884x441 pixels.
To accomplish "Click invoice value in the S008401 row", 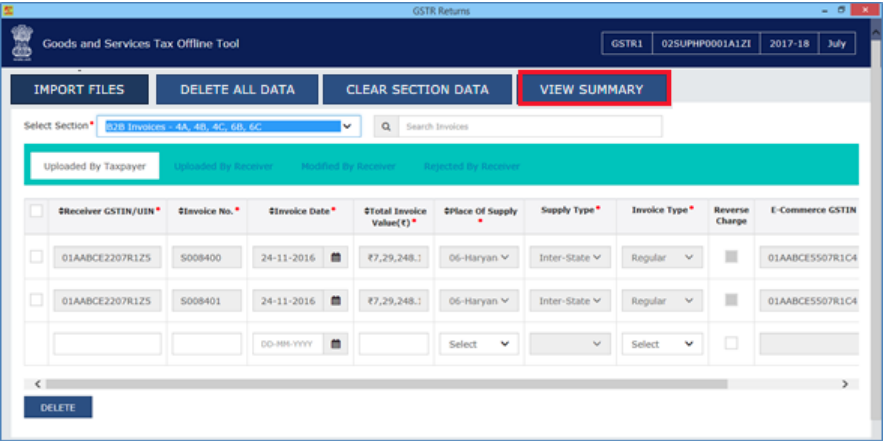I will click(394, 301).
